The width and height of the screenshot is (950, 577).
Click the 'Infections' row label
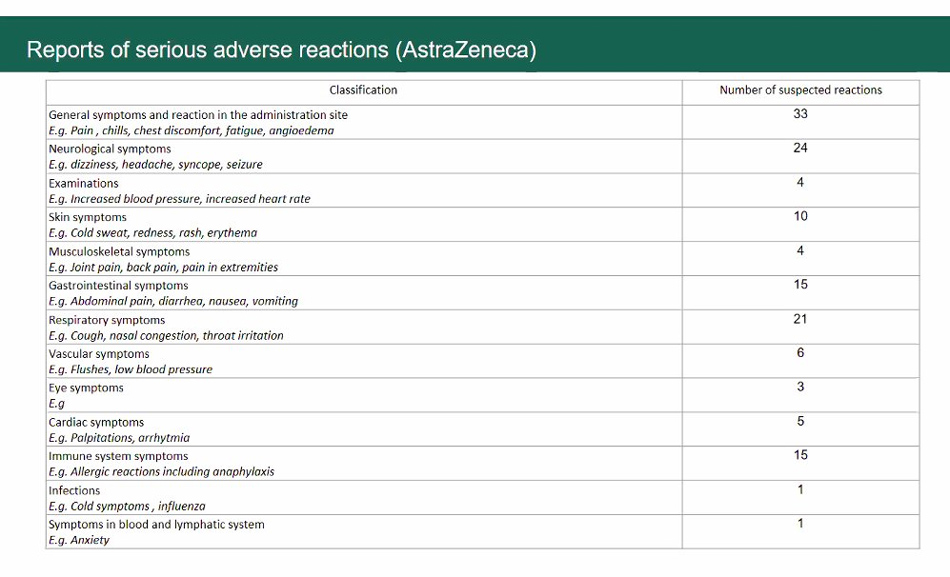pyautogui.click(x=74, y=491)
